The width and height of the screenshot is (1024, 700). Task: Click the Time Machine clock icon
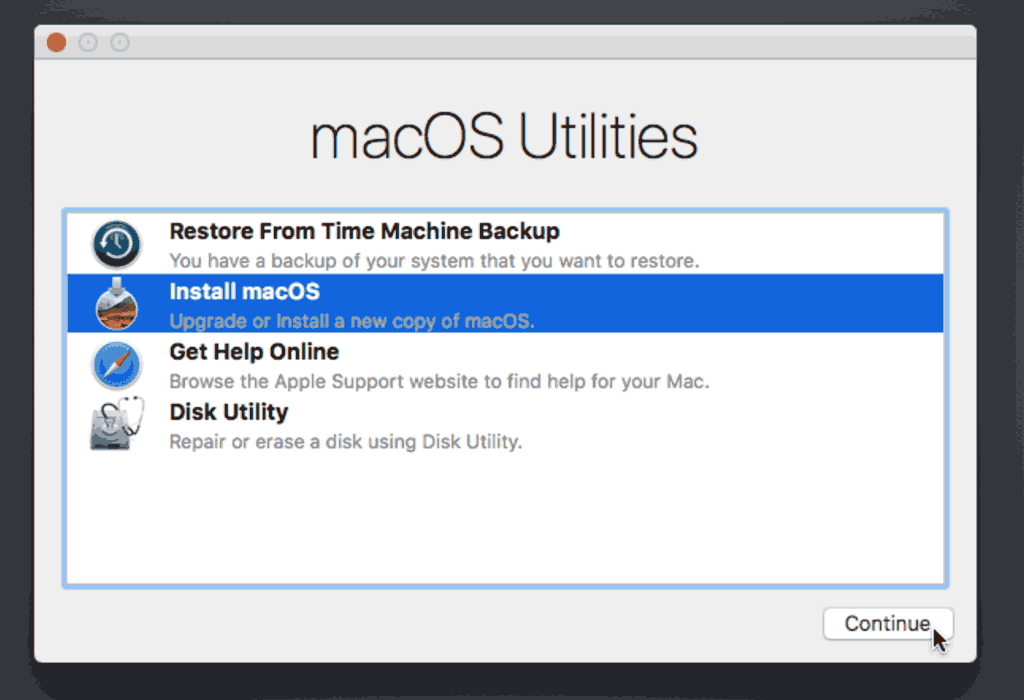tap(116, 245)
